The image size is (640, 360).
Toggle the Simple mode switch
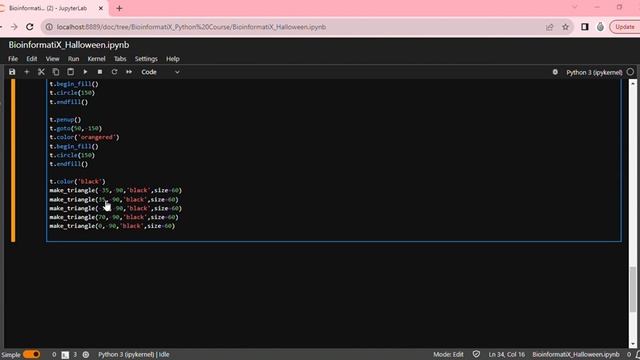[x=31, y=354]
